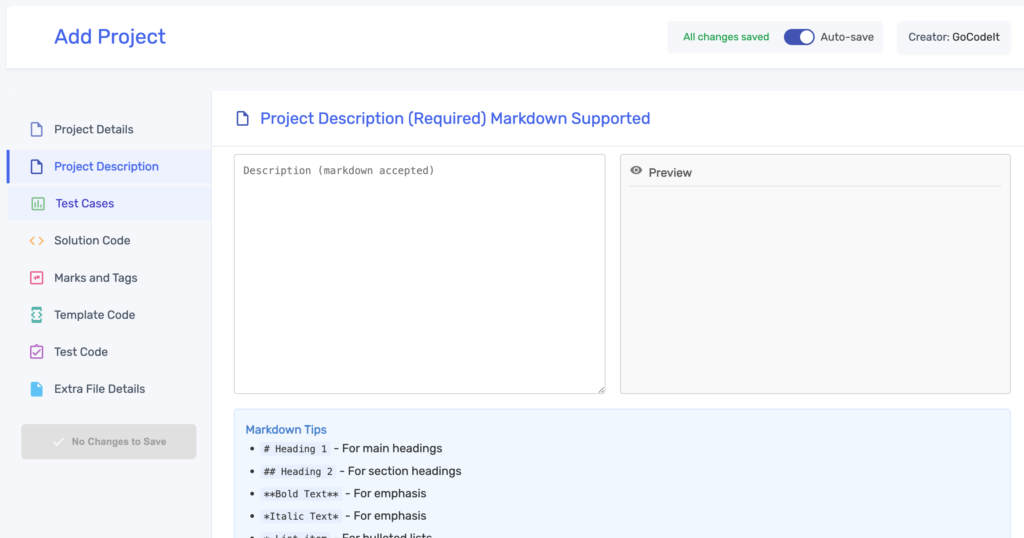Click the Test Cases chart icon
This screenshot has height=538, width=1024.
click(38, 204)
